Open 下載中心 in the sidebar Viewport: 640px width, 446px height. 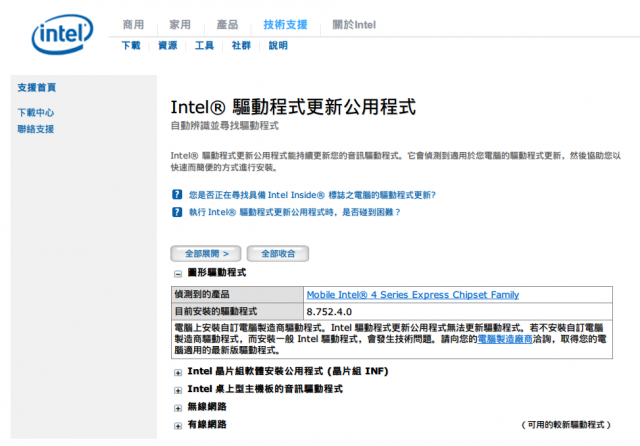(x=36, y=112)
